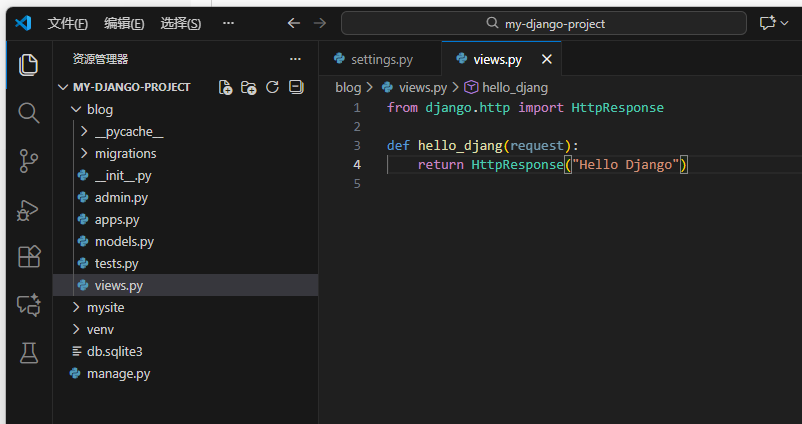Go forward in navigation history
The width and height of the screenshot is (802, 424).
coord(320,23)
